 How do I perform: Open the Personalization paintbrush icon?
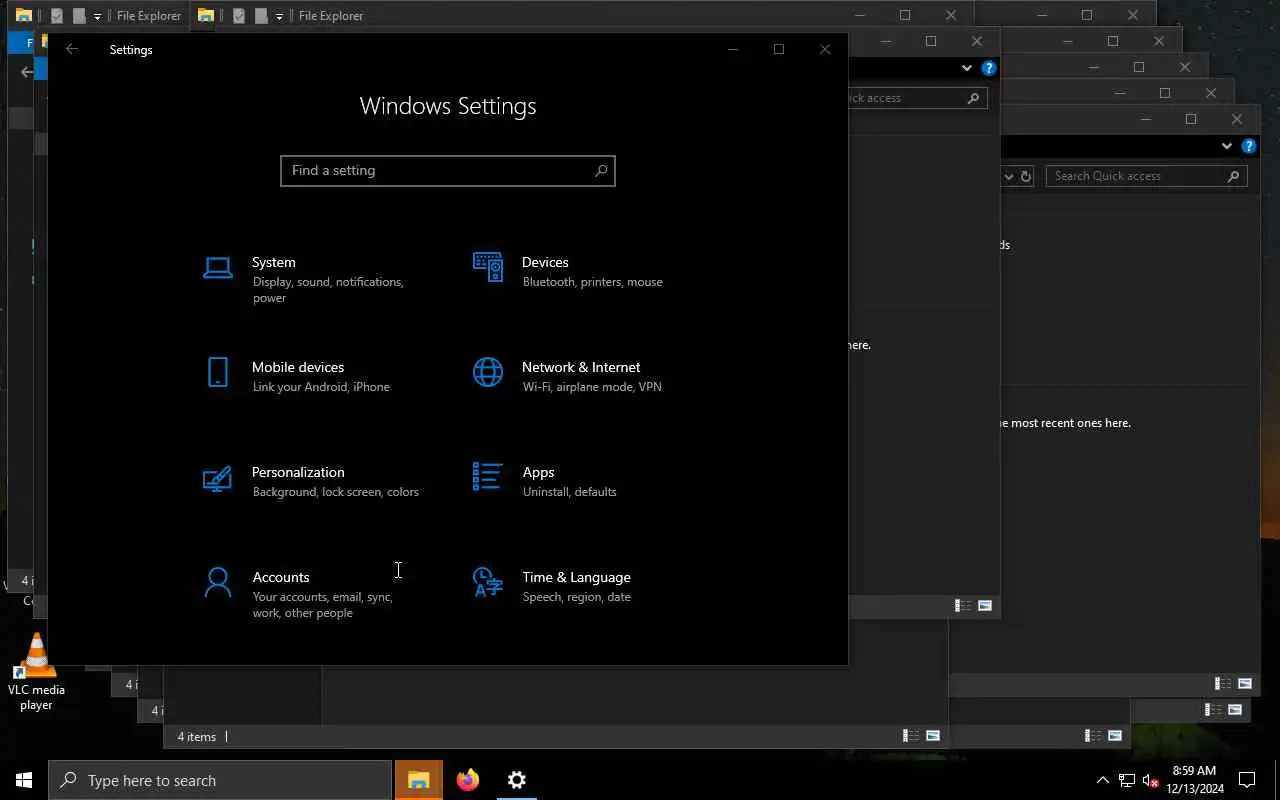pos(218,477)
